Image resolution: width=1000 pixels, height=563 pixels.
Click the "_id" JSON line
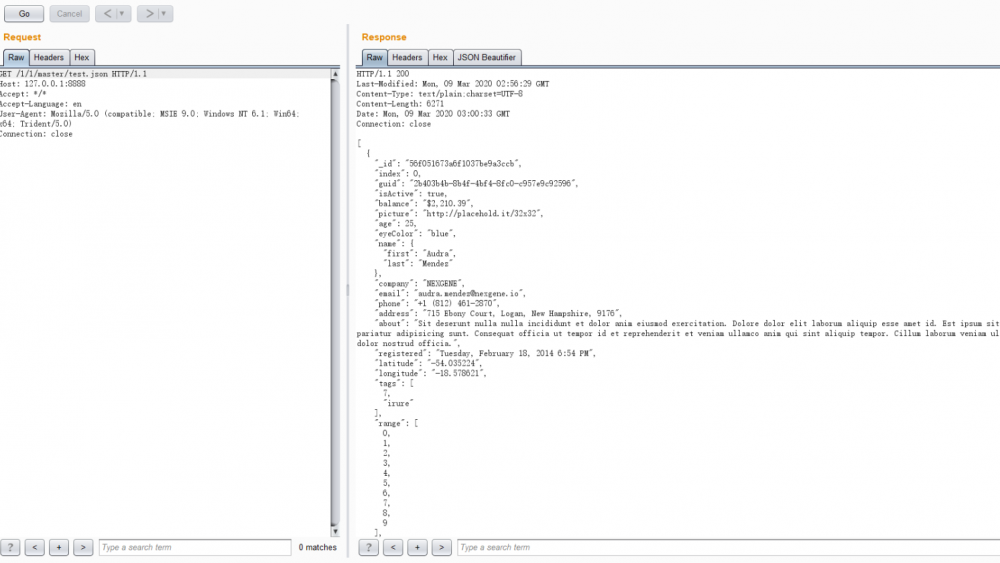coord(448,164)
